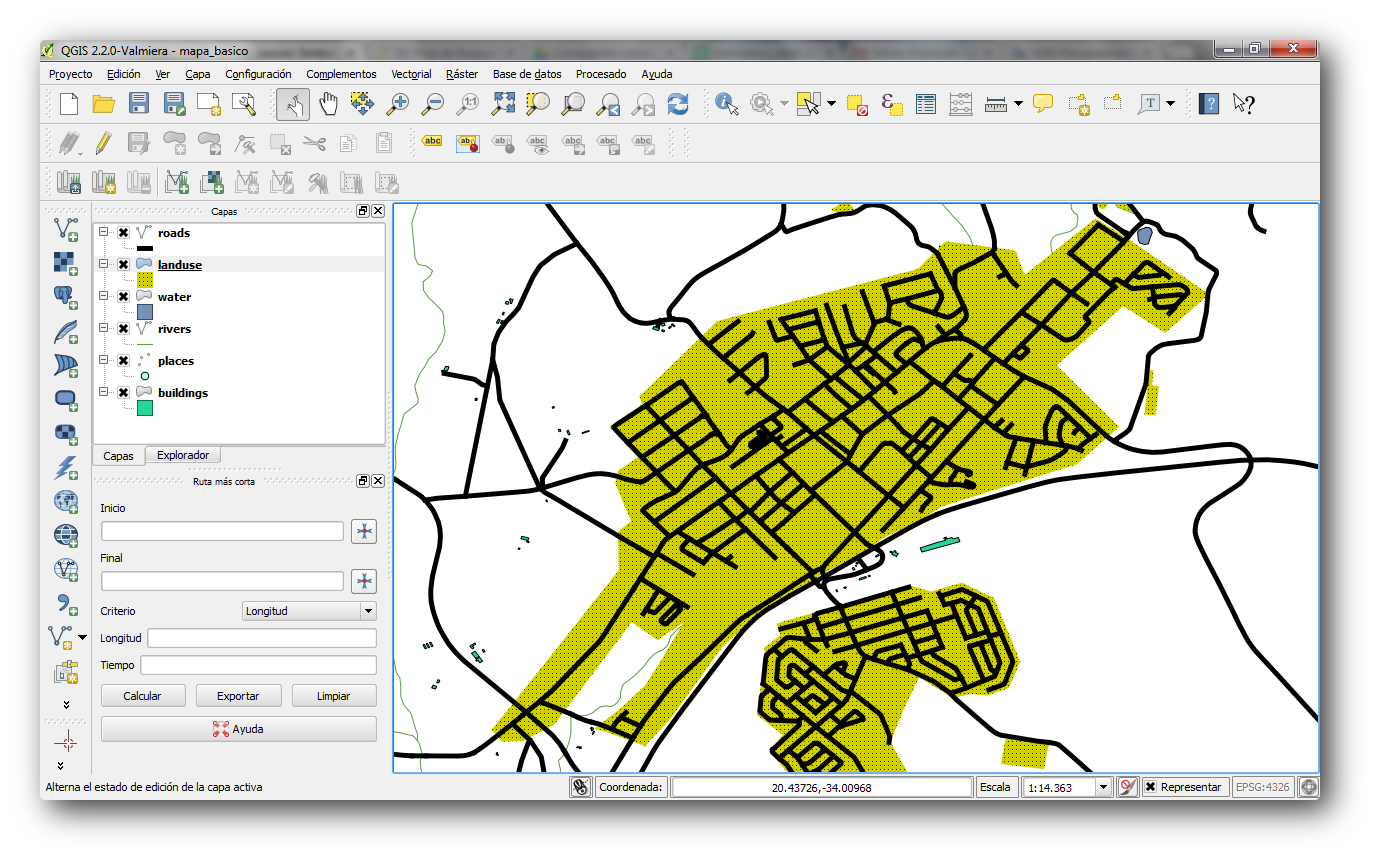Click the Map Tips speech bubble icon

[1043, 103]
